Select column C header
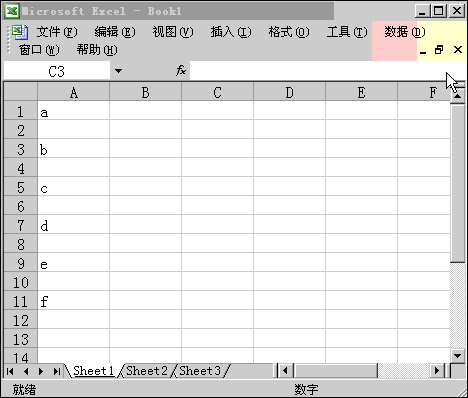This screenshot has width=468, height=398. (x=217, y=92)
